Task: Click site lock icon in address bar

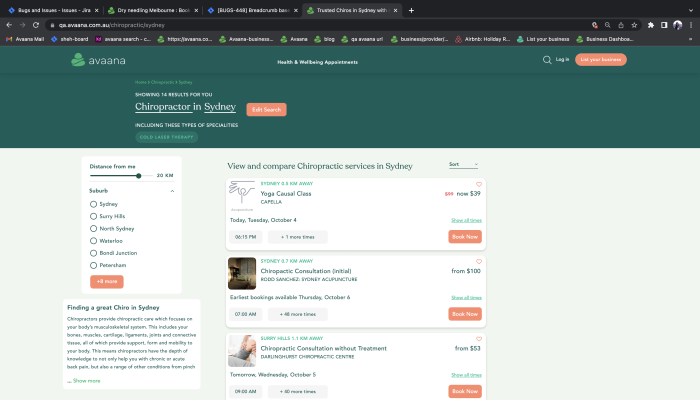Action: pyautogui.click(x=52, y=25)
